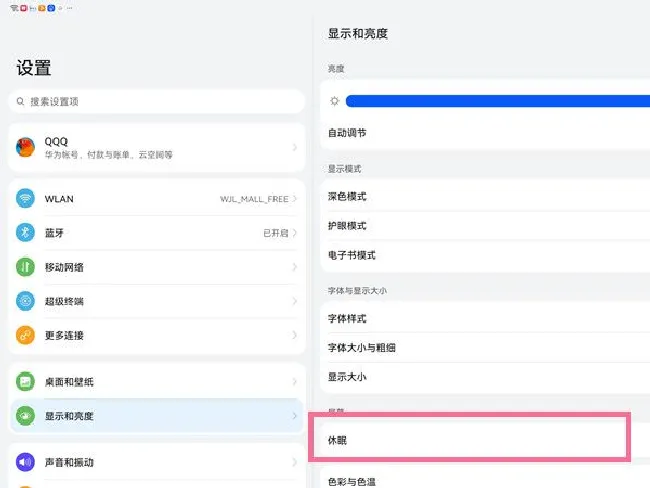650x488 pixels.
Task: Click the sound and vibration speaker icon
Action: point(25,462)
